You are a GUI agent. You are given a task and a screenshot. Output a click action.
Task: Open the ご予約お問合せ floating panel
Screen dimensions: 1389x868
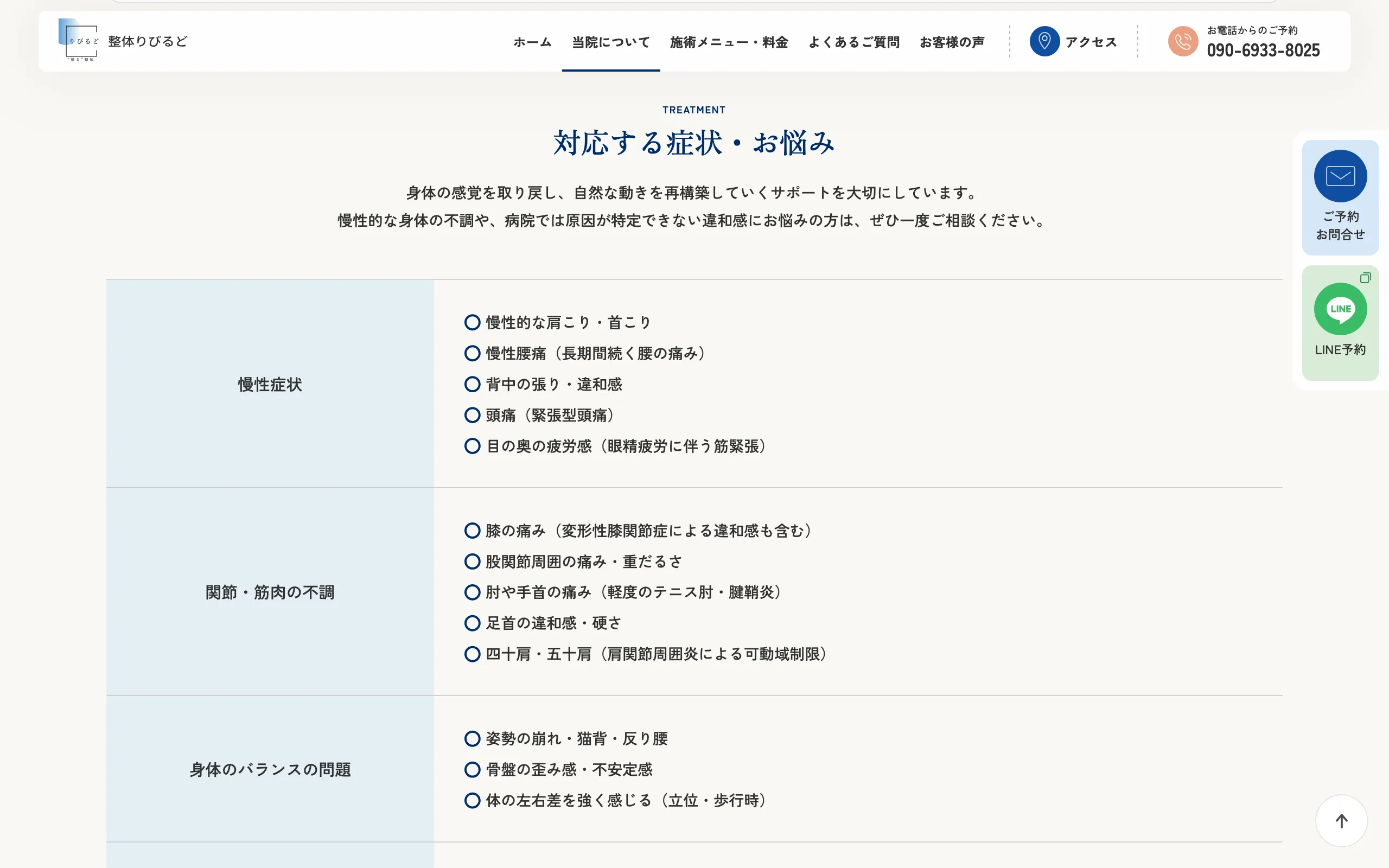(x=1340, y=198)
